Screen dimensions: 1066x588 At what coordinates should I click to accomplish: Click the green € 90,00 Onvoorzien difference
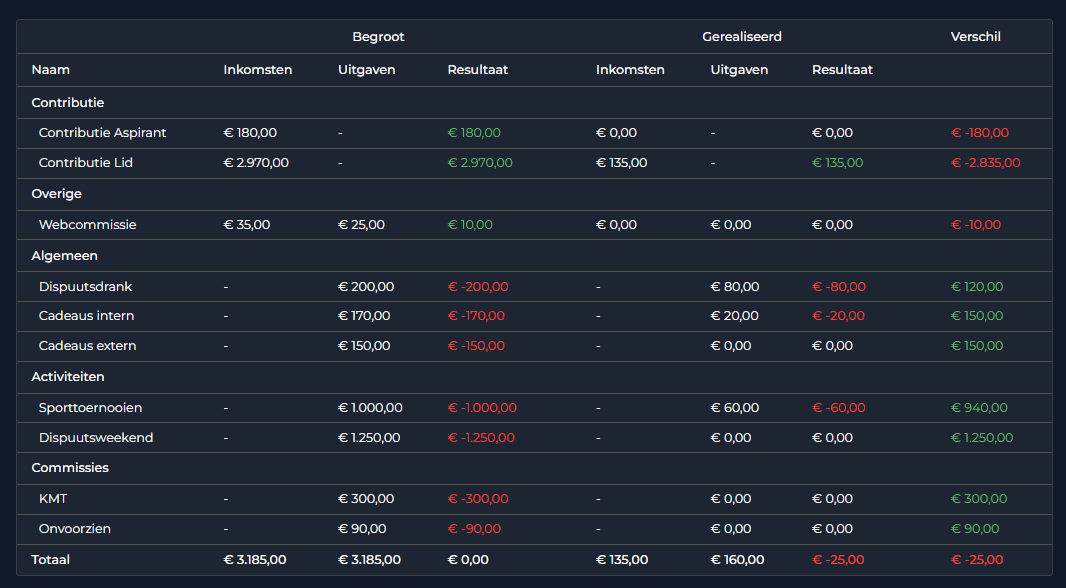click(976, 529)
